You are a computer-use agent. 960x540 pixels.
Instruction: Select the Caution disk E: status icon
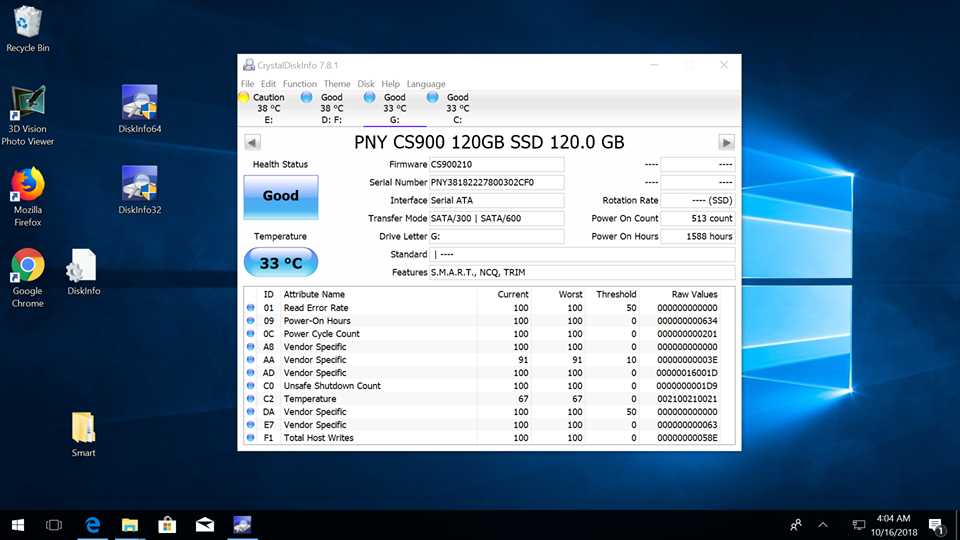[x=244, y=98]
